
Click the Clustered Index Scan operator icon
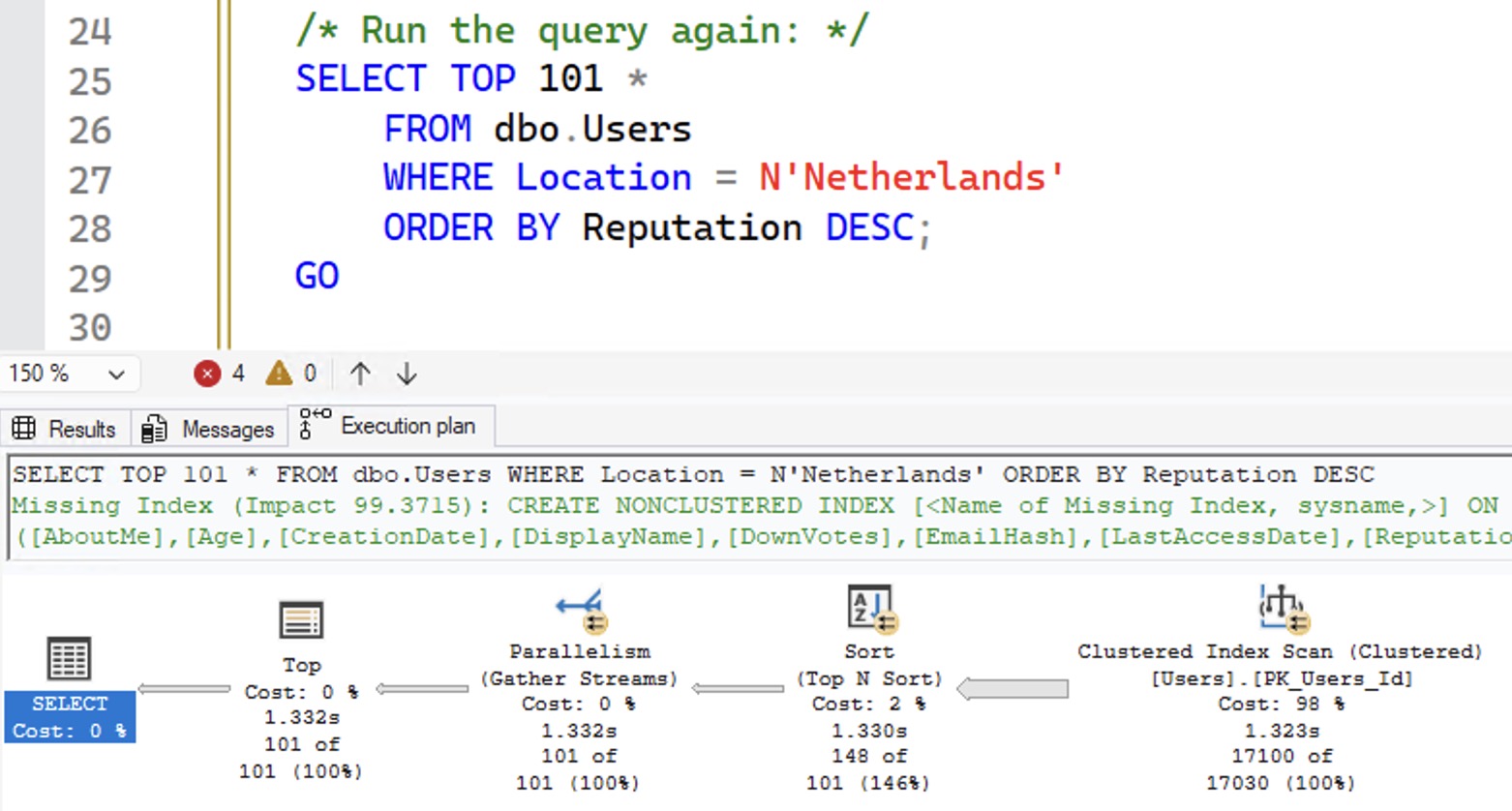[x=1280, y=608]
